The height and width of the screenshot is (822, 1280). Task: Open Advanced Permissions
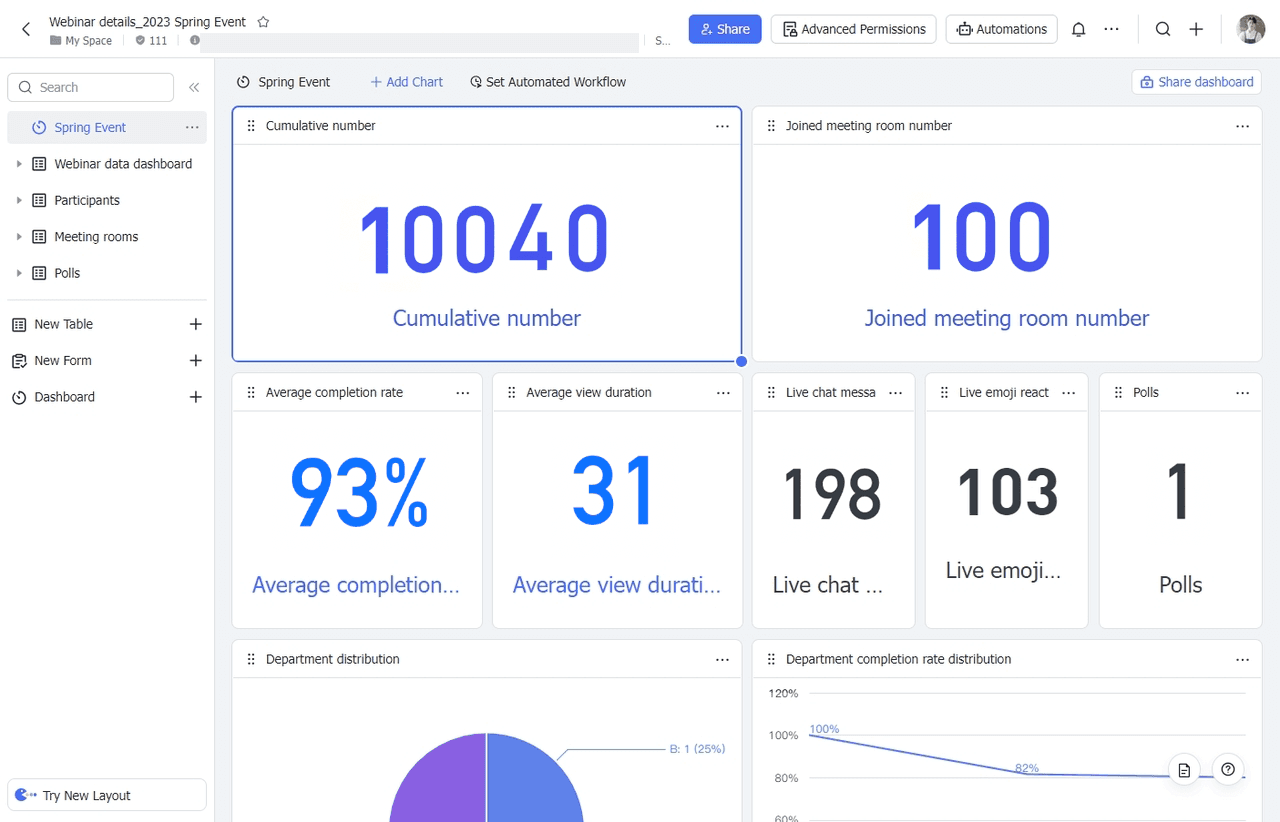coord(854,29)
